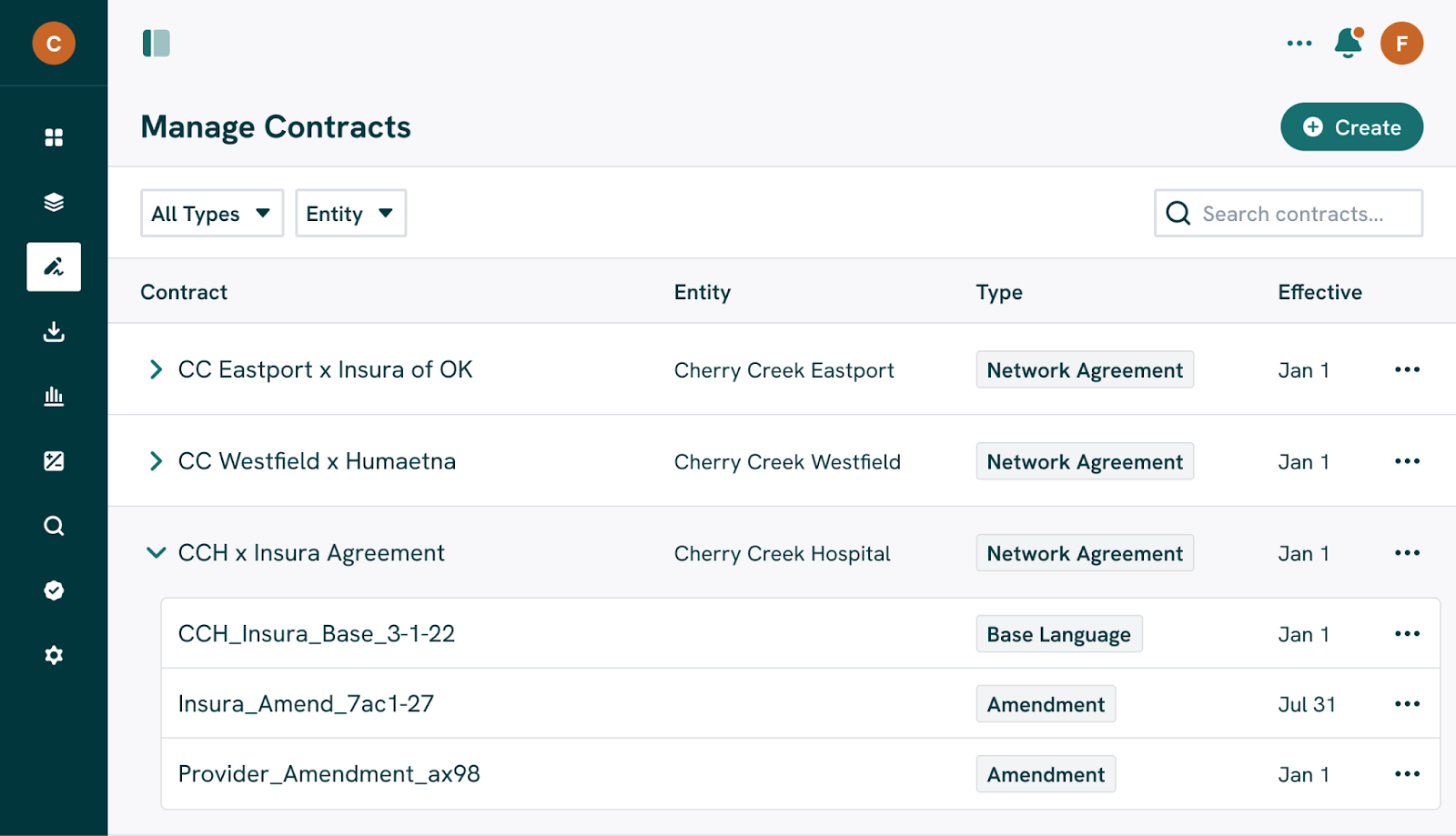Open more options for Insura_Amend_7ac1-27 row
Image resolution: width=1456 pixels, height=836 pixels.
tap(1407, 704)
